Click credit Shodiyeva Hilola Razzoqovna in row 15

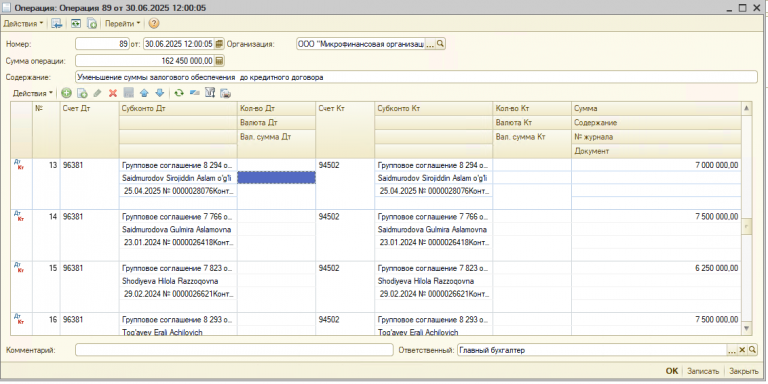(426, 281)
